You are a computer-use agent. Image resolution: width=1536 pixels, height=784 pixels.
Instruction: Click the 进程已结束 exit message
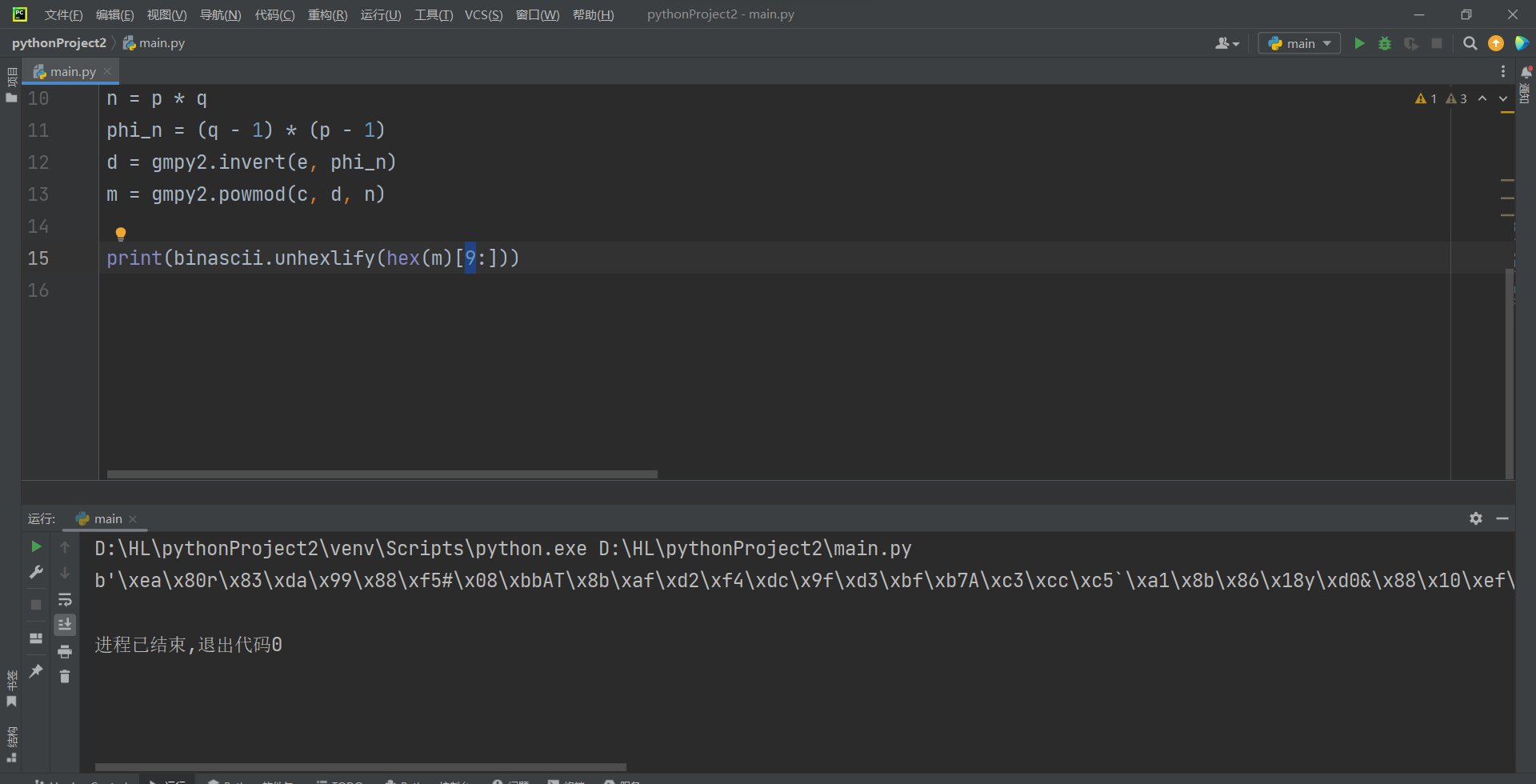point(188,645)
